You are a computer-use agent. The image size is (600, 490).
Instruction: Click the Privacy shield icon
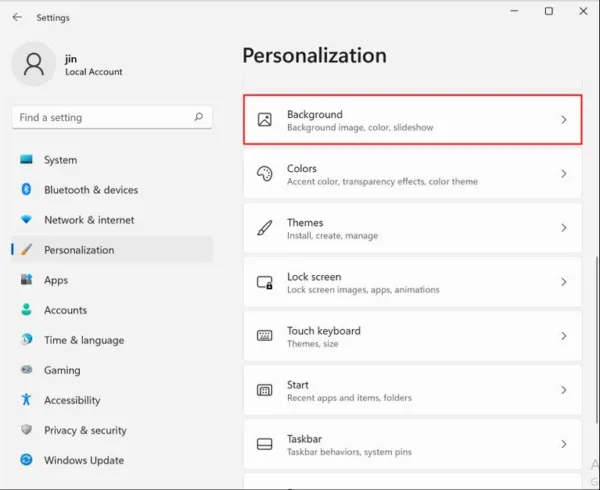[x=26, y=430]
